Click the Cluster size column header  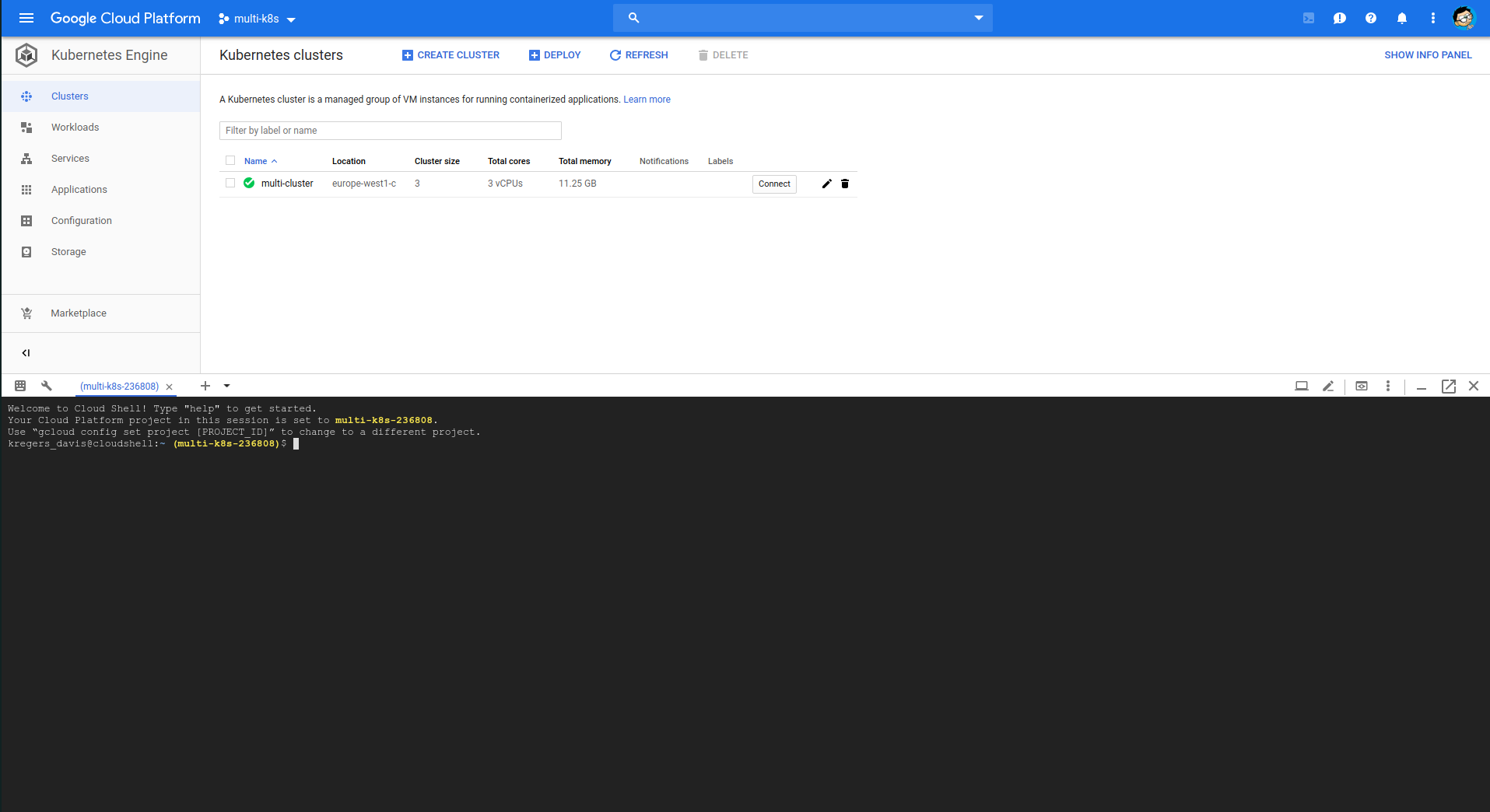437,161
